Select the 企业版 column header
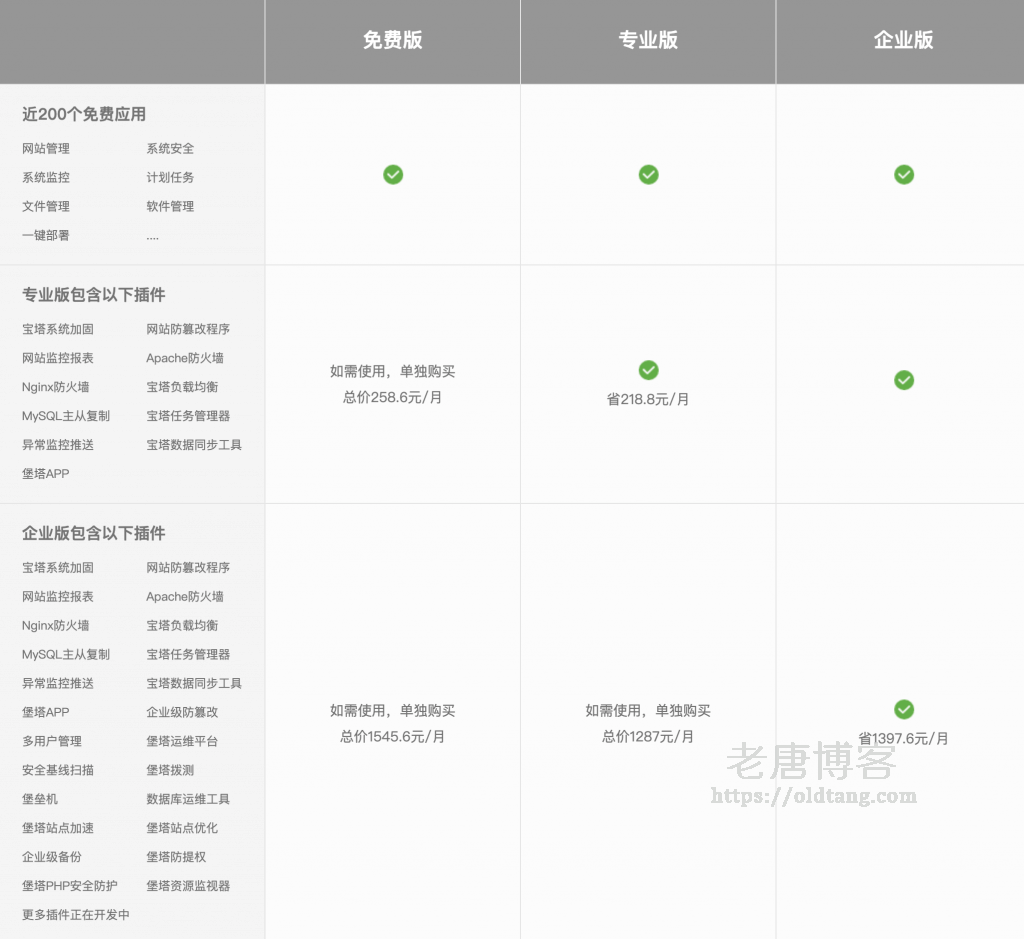 903,41
